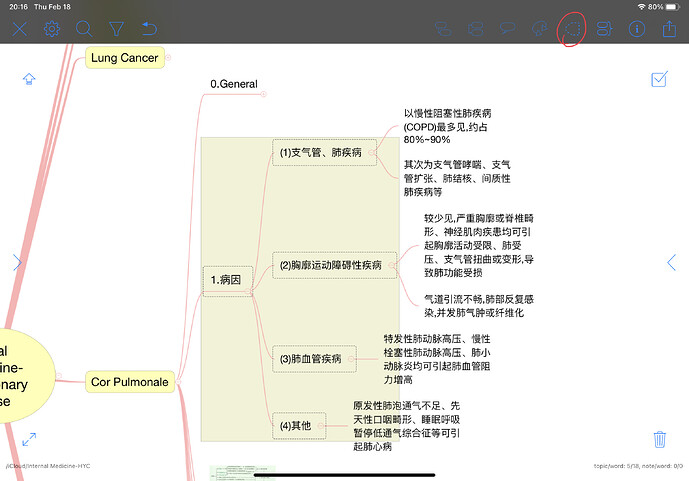Select the (1)支气管、肺疾病 topic
This screenshot has height=481, width=689.
(324, 152)
